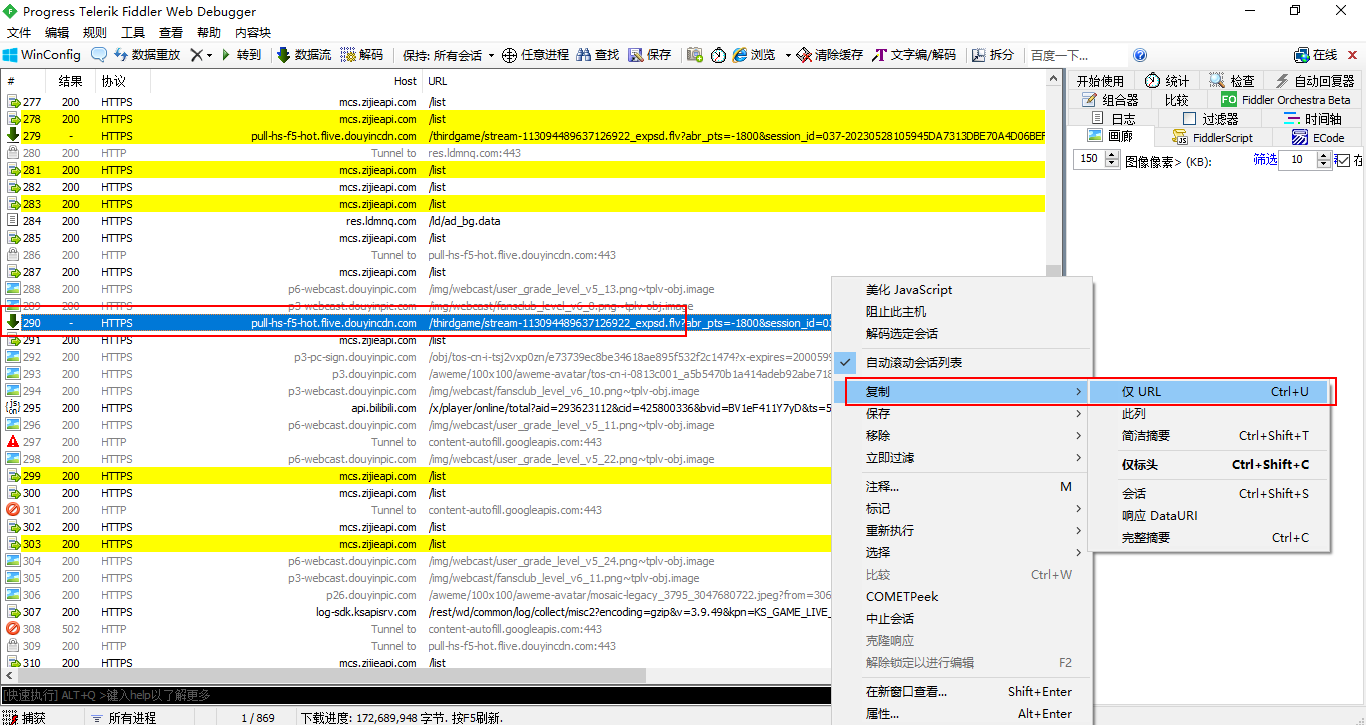Viewport: 1366px width, 725px height.
Task: Open the 内容块 menu
Action: point(253,32)
